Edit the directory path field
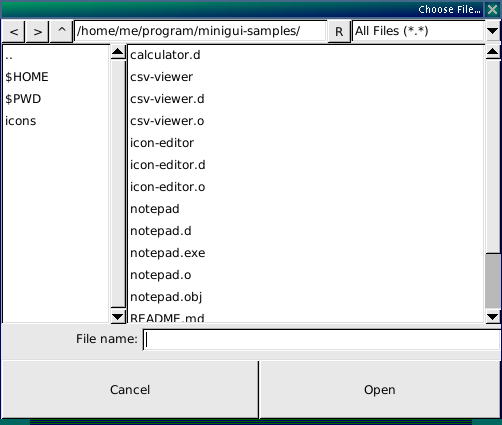 [200, 31]
